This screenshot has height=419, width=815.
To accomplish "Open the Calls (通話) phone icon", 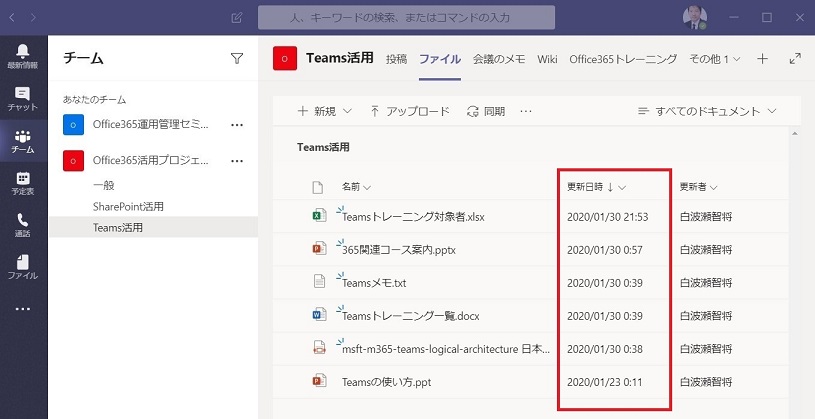I will (22, 220).
